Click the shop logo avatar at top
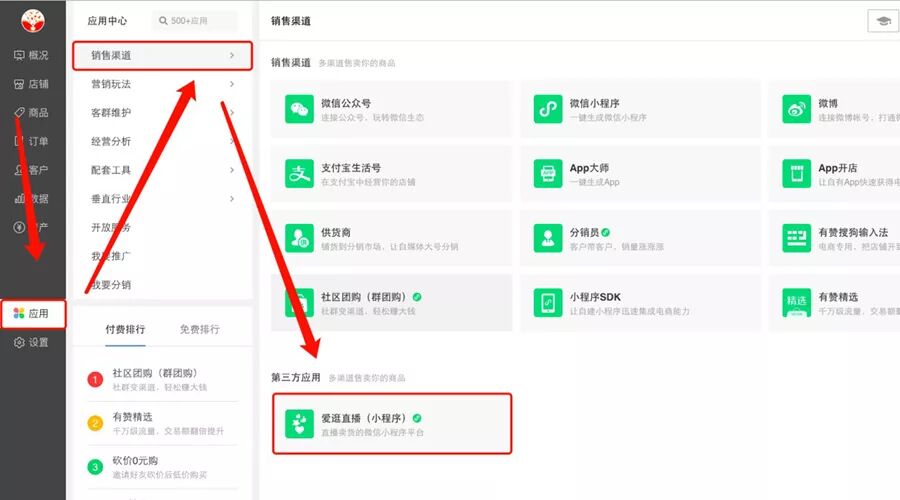The height and width of the screenshot is (500, 900). tap(33, 21)
